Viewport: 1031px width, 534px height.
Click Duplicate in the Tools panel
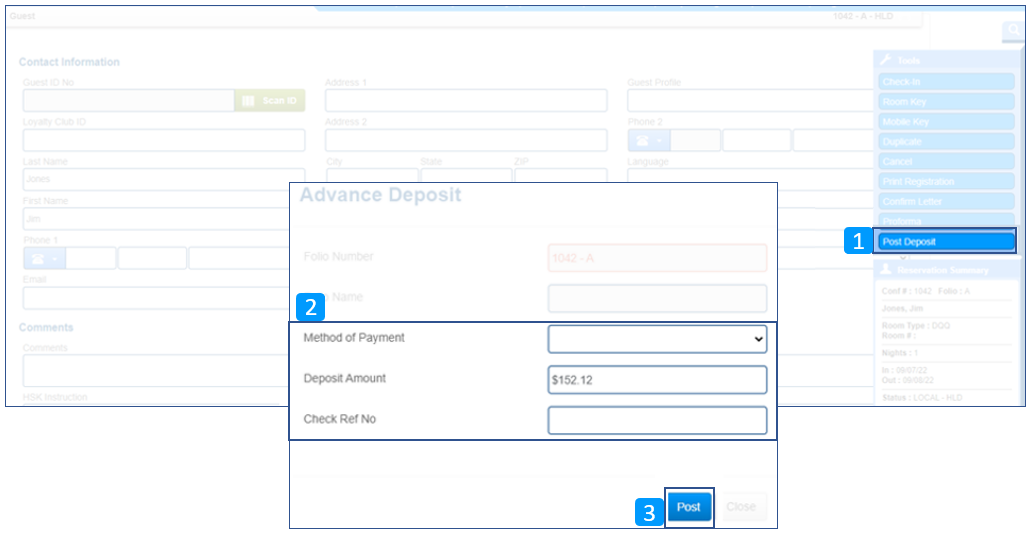(x=946, y=142)
